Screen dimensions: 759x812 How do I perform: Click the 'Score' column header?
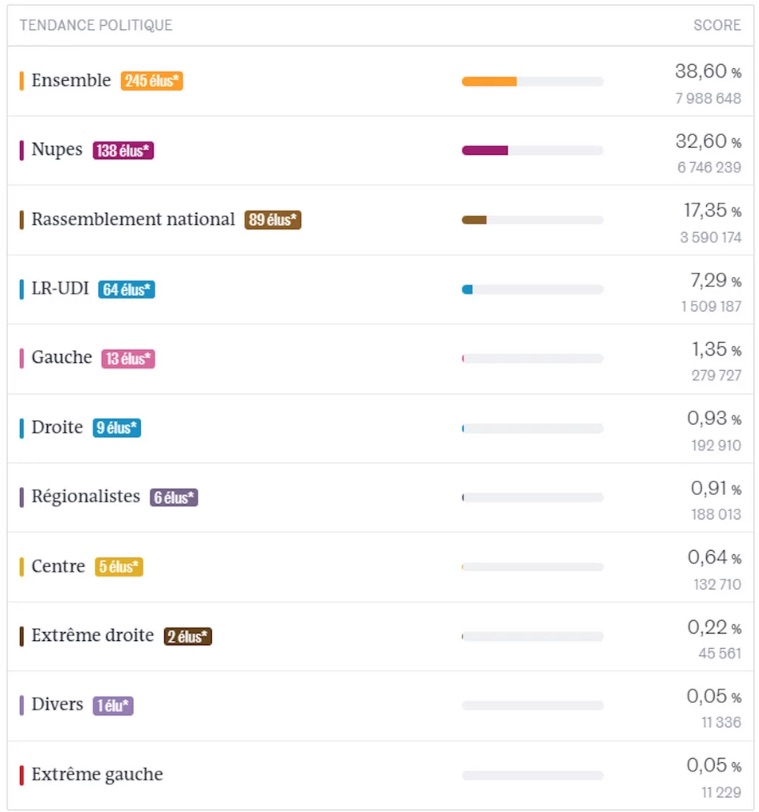click(x=717, y=25)
